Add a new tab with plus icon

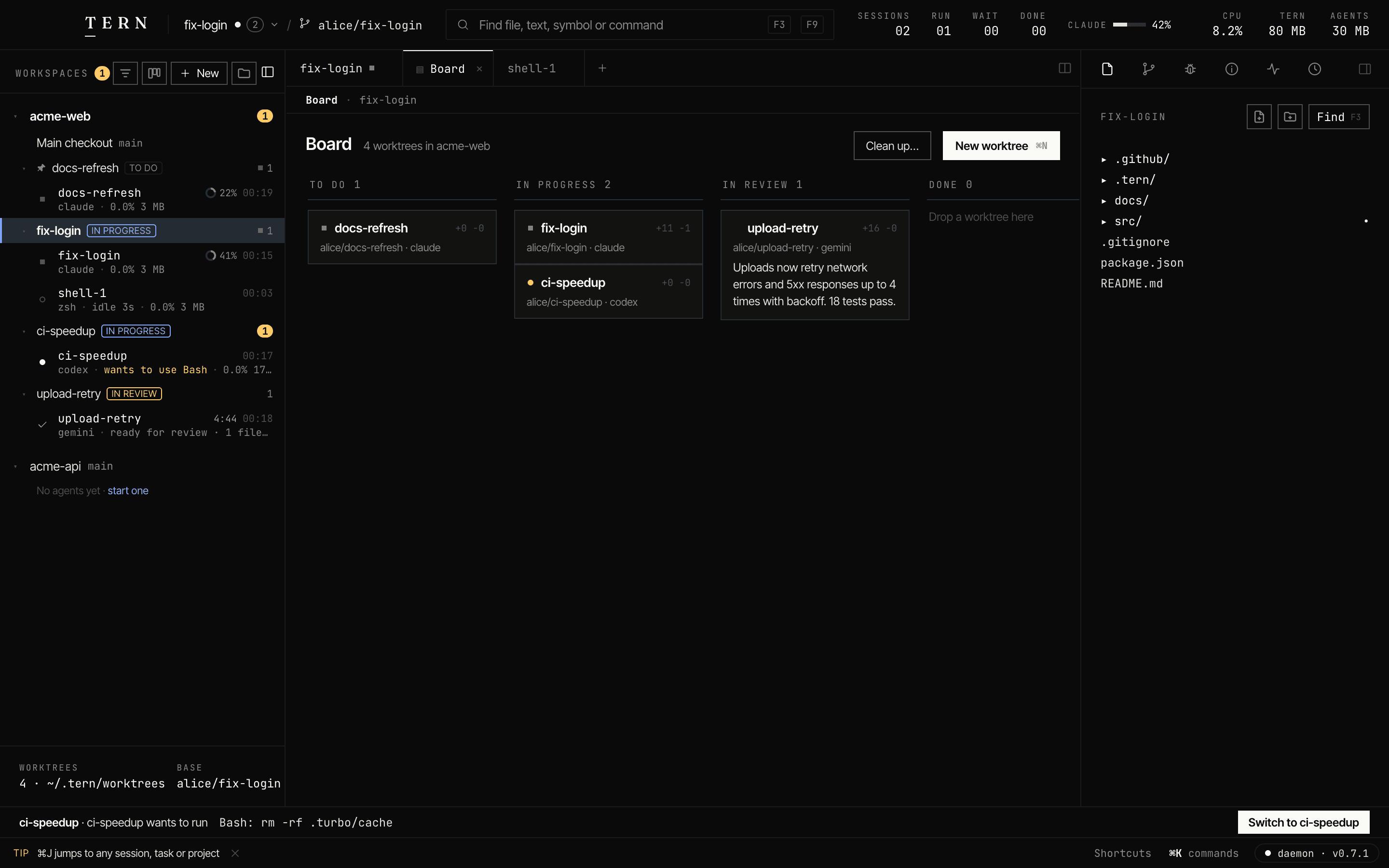[602, 68]
